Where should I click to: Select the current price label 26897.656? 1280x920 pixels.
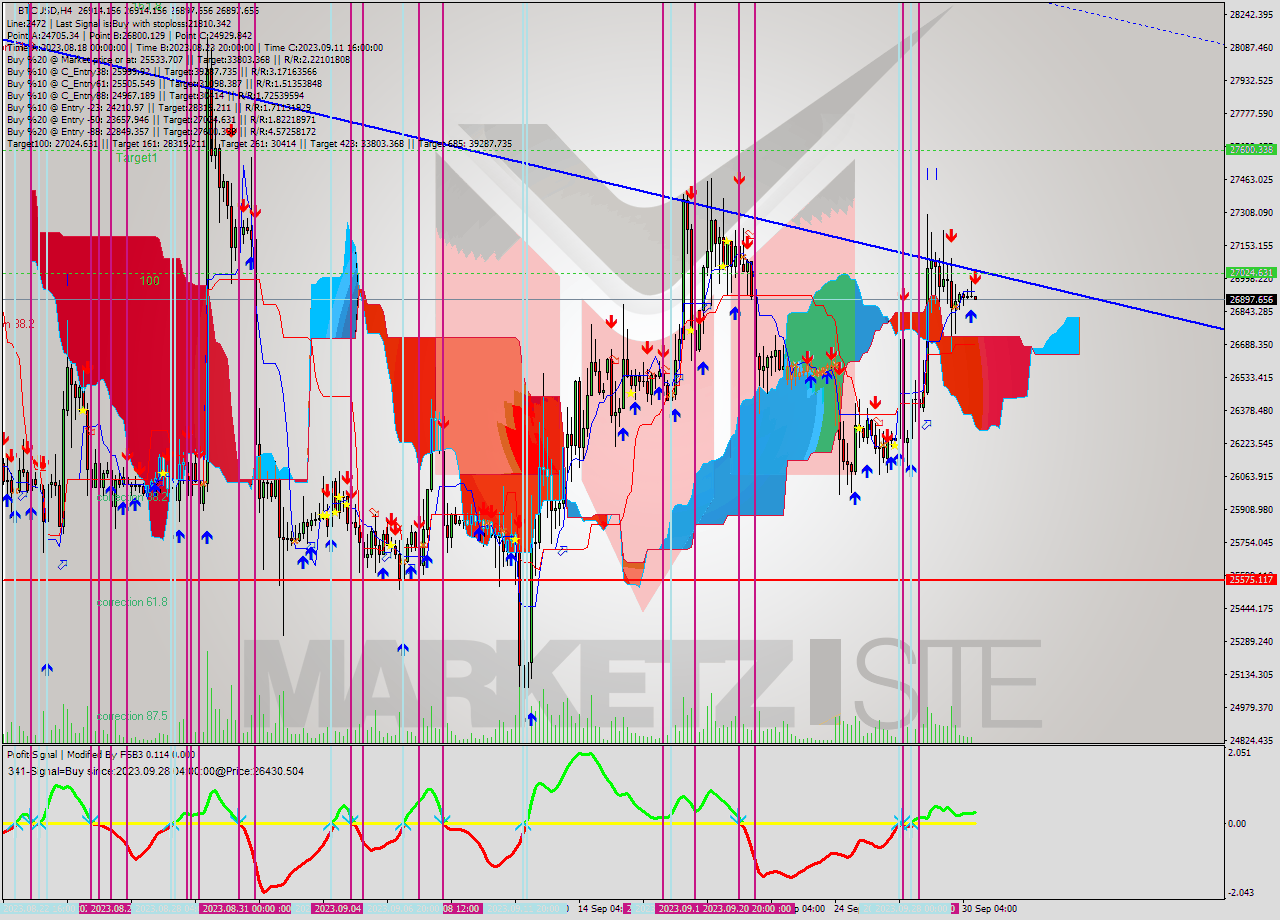pyautogui.click(x=1250, y=299)
